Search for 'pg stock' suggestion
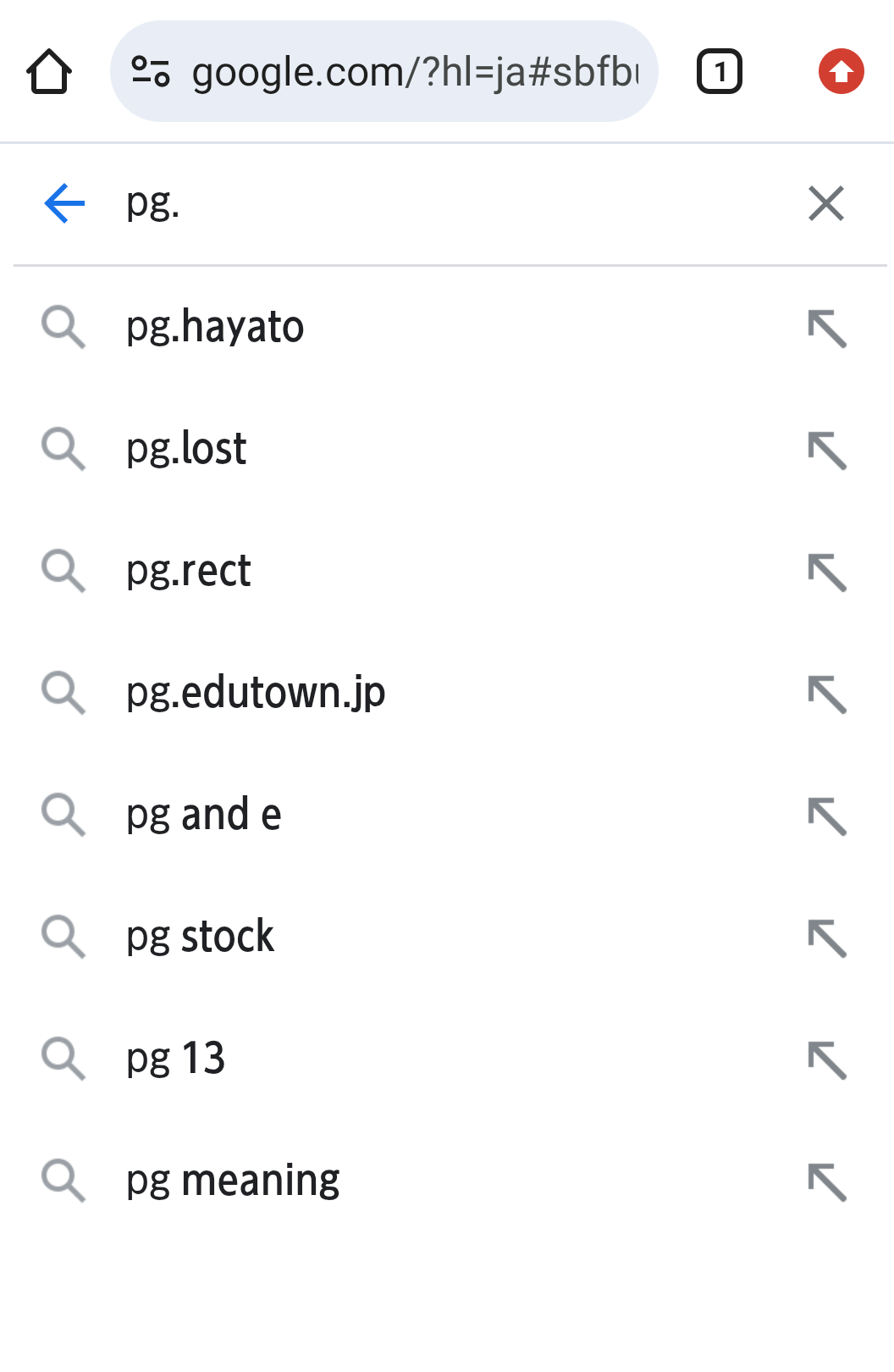 click(200, 938)
